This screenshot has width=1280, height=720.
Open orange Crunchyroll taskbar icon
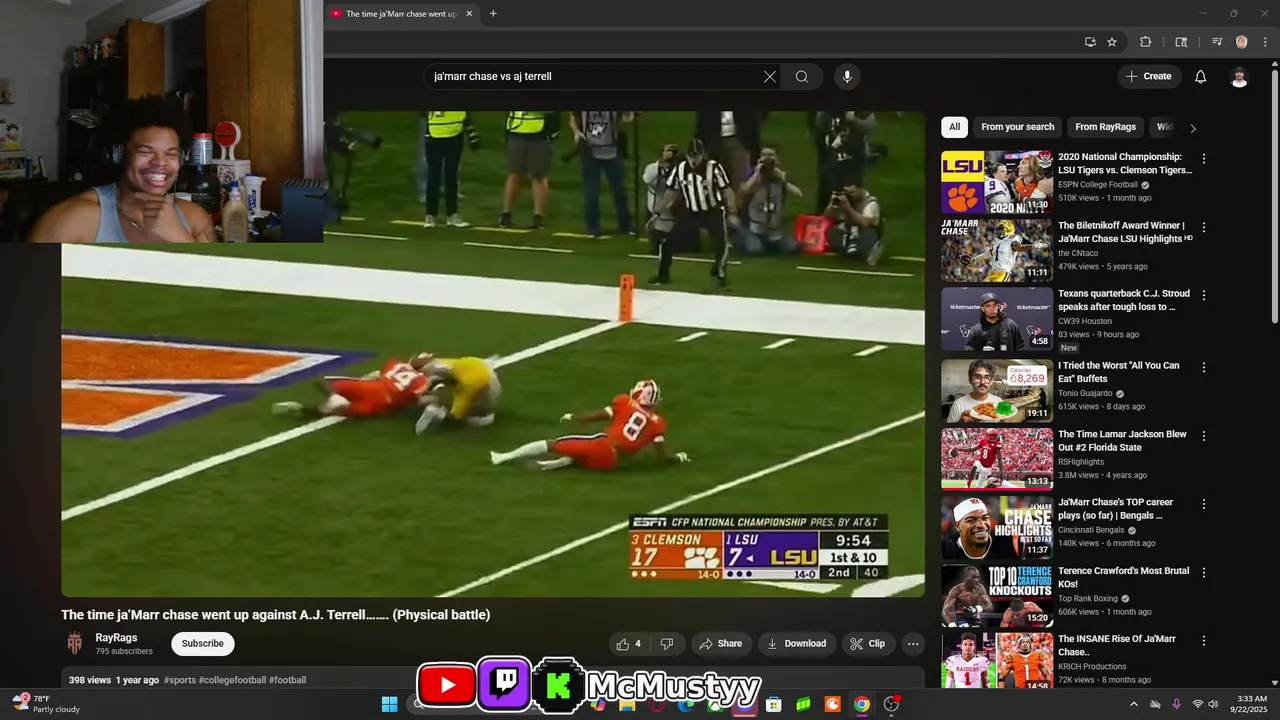pos(832,704)
